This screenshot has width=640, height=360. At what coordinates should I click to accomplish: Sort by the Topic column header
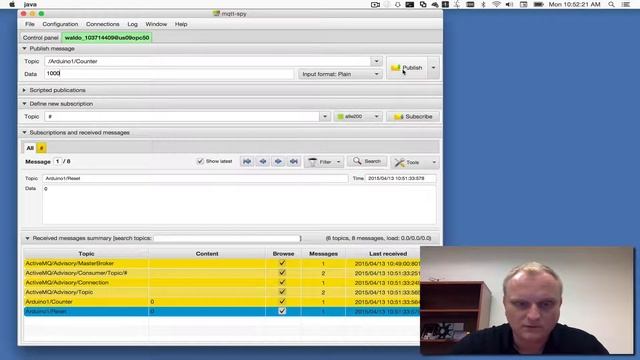tap(86, 253)
